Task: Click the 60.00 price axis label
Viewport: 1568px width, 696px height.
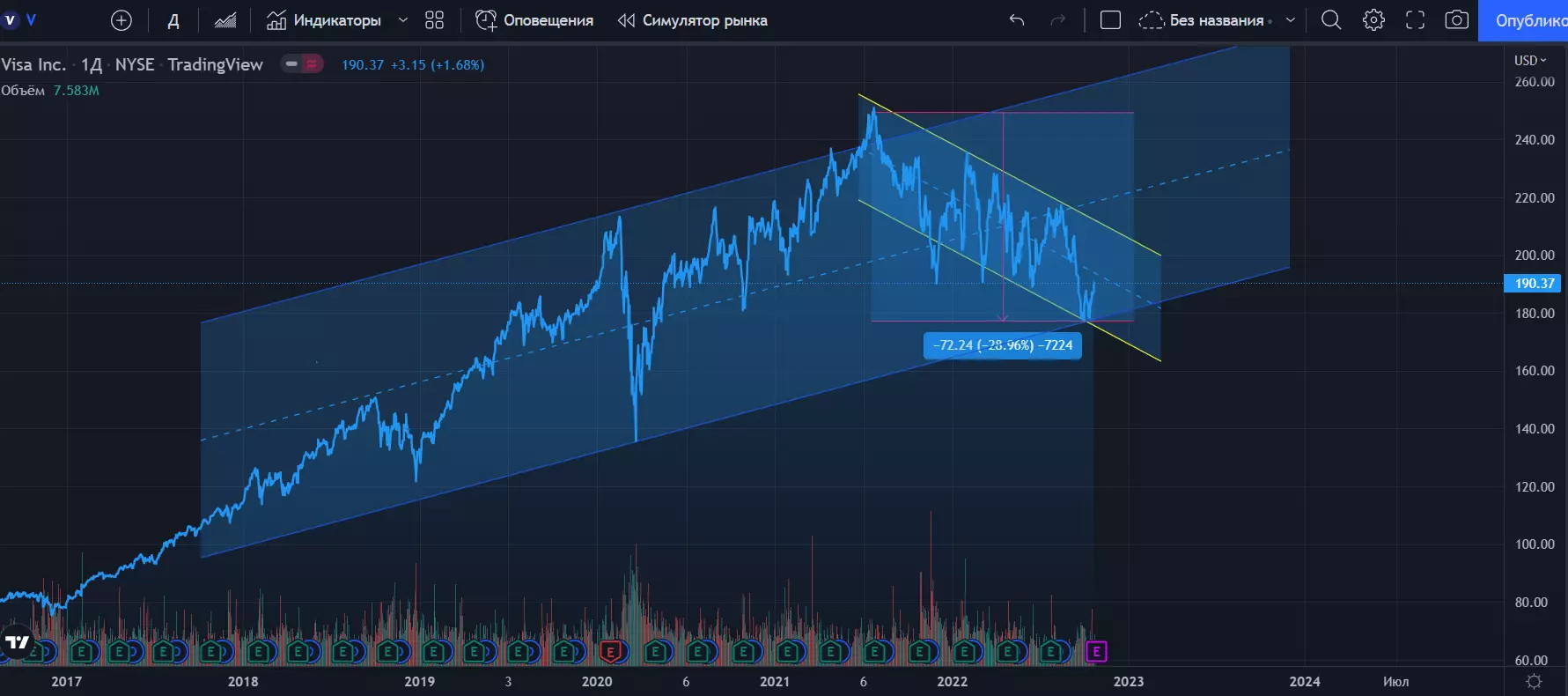Action: pyautogui.click(x=1531, y=660)
